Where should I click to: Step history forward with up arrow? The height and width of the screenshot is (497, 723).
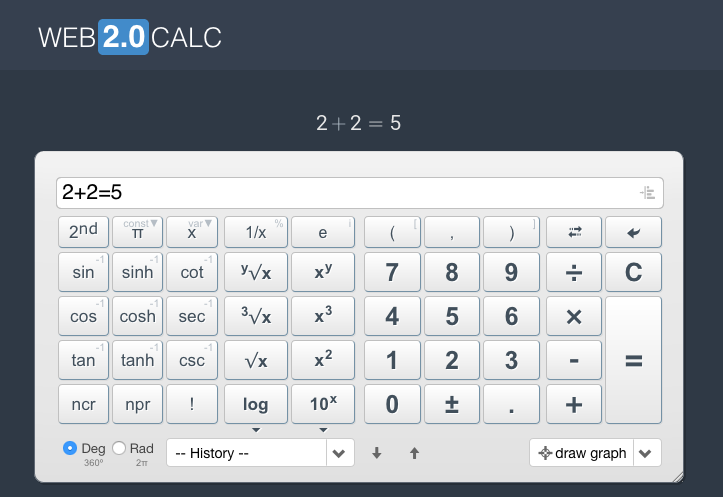click(x=415, y=453)
